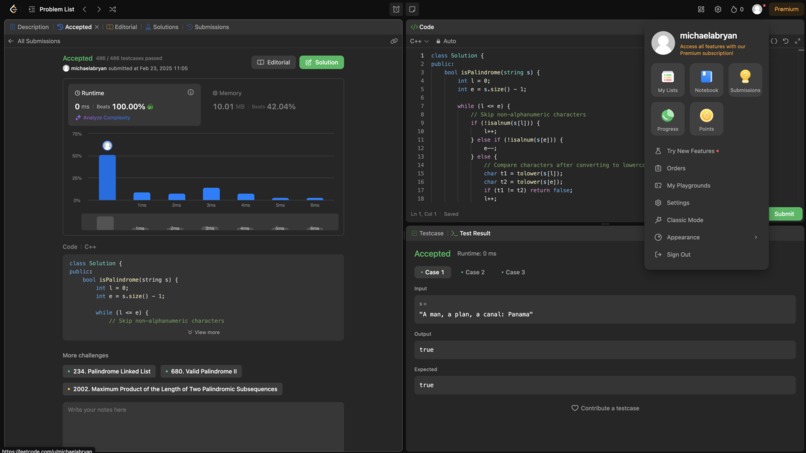Expand the Appearance submenu
The width and height of the screenshot is (806, 453).
pos(706,237)
